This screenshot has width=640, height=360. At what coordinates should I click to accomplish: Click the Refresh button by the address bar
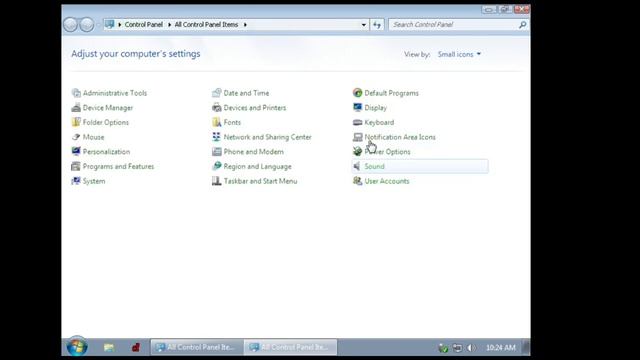tap(377, 25)
